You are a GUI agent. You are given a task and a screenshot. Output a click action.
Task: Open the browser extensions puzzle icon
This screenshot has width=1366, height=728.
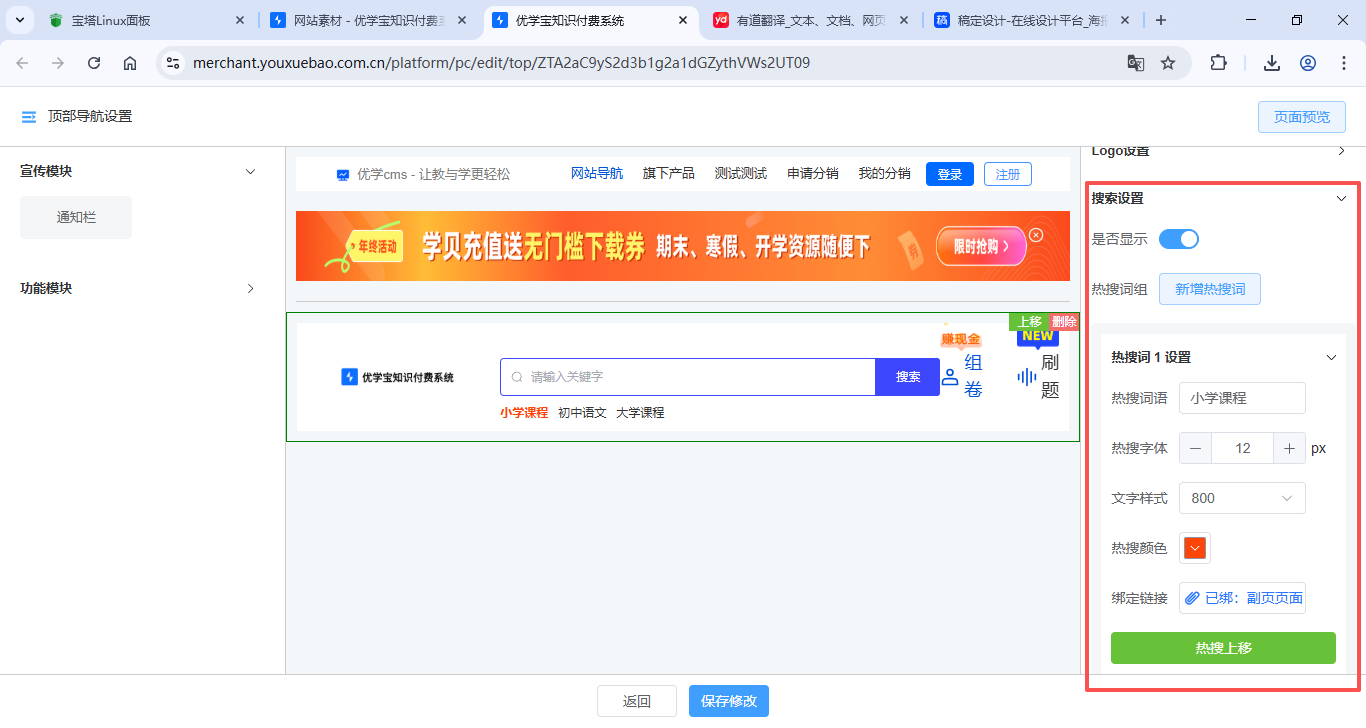(x=1218, y=63)
